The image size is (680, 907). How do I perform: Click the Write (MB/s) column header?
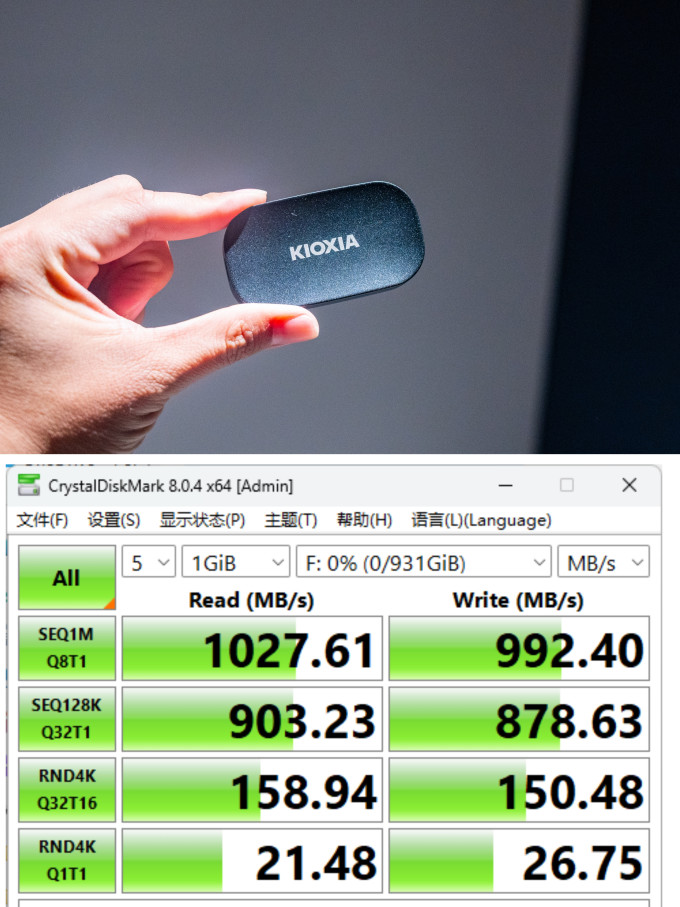(518, 600)
